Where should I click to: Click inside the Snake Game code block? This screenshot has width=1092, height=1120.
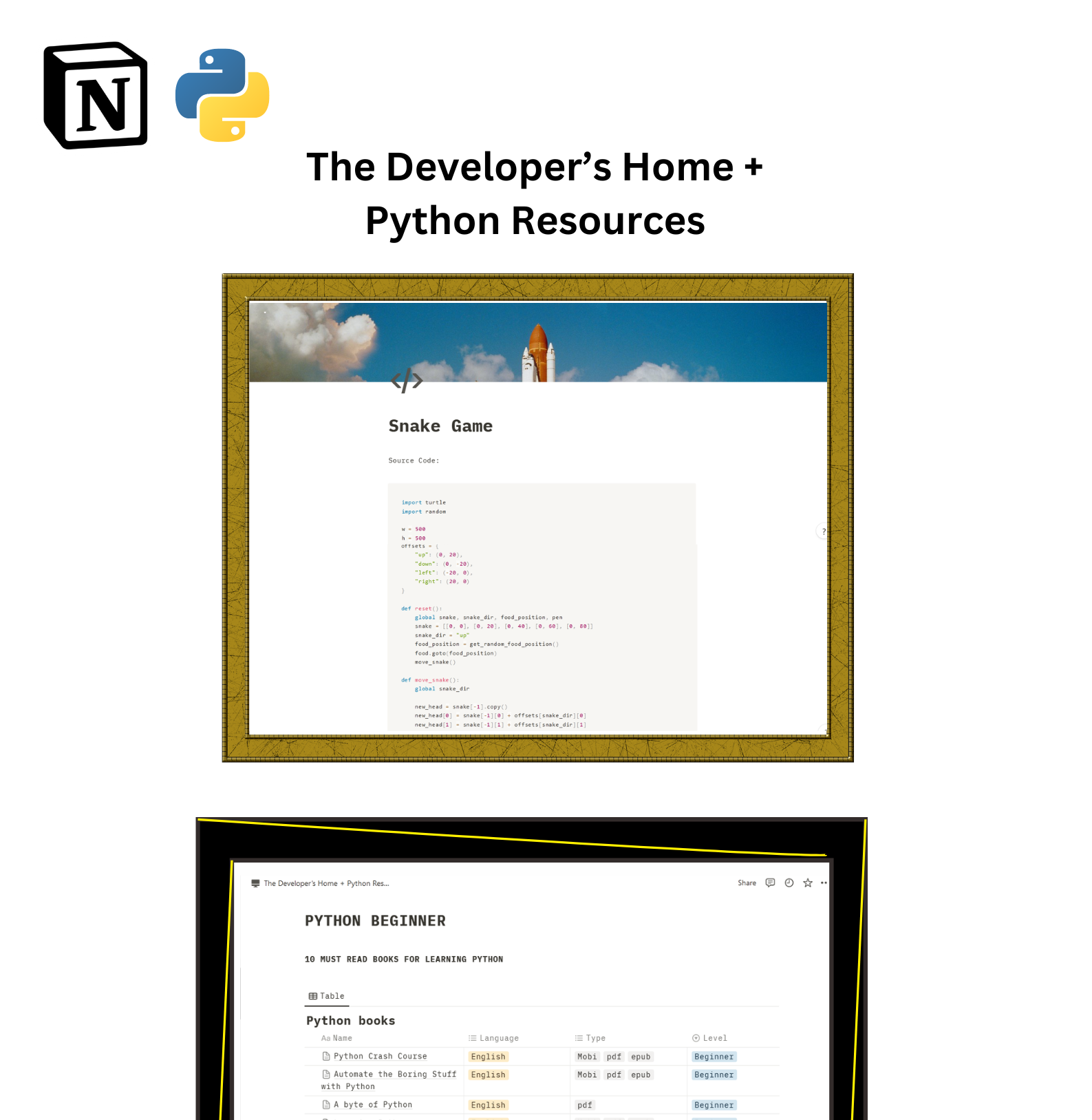click(542, 606)
